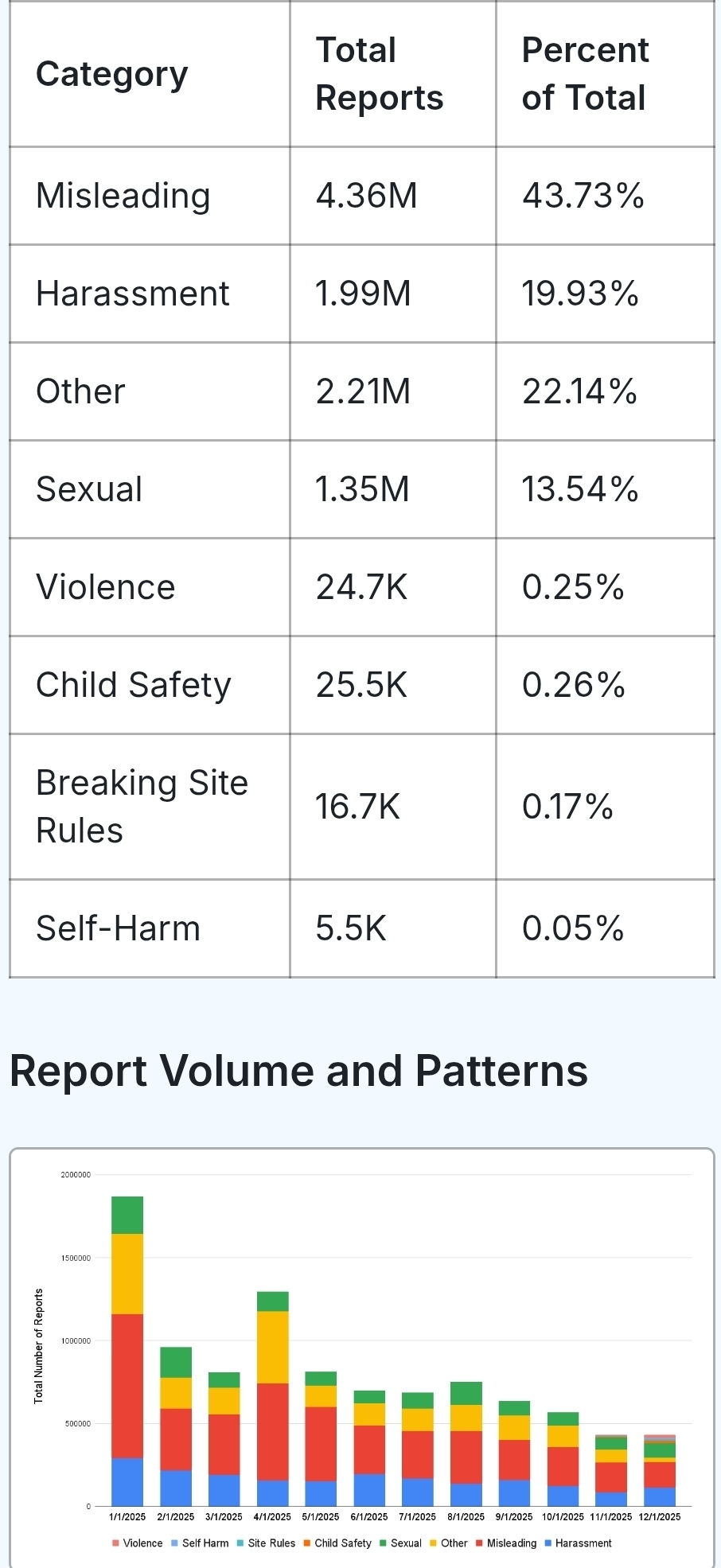Select the Misleading row label

click(x=123, y=196)
